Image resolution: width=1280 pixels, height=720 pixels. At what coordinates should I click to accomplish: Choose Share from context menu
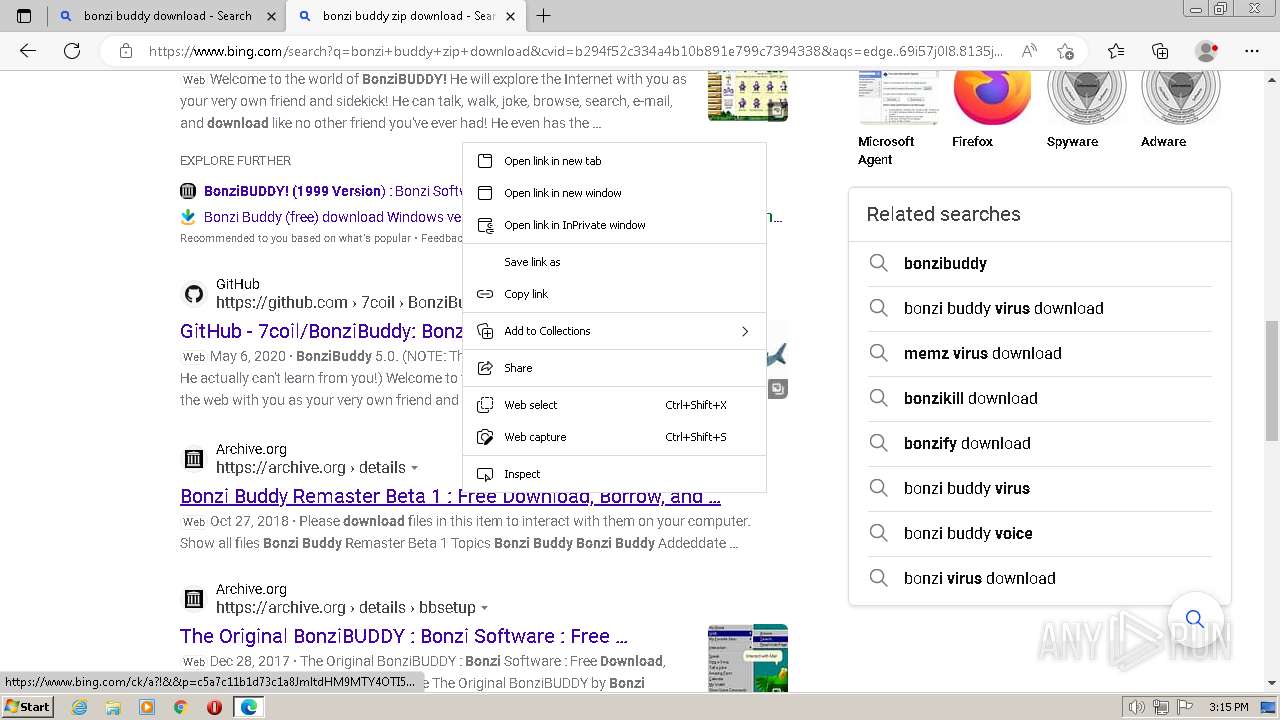point(614,368)
